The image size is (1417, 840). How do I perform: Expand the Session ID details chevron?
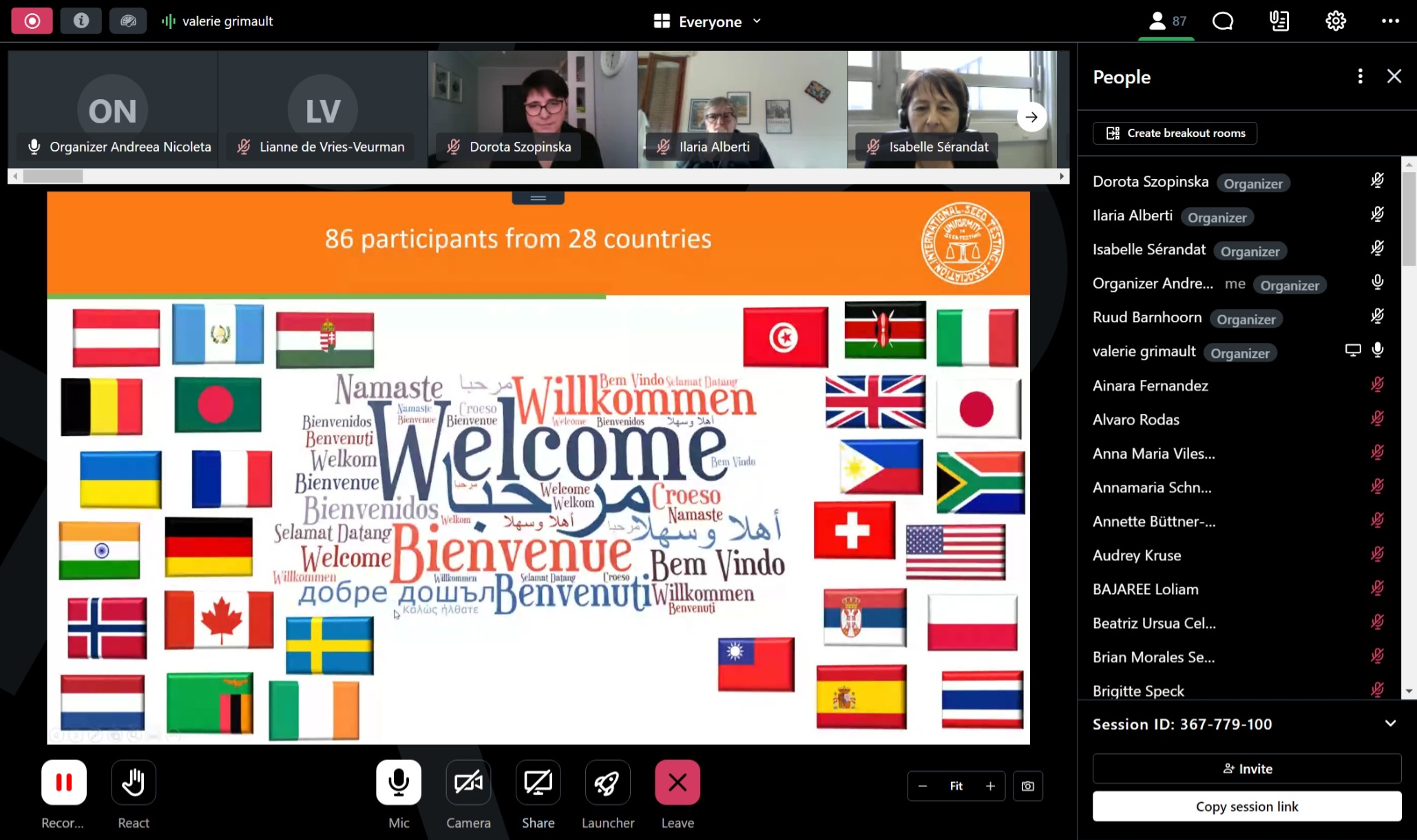click(x=1390, y=724)
